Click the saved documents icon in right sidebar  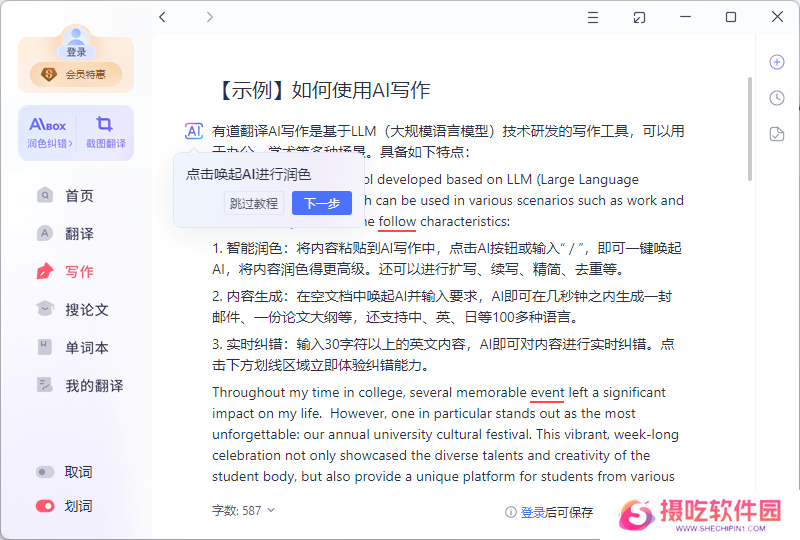[x=777, y=134]
